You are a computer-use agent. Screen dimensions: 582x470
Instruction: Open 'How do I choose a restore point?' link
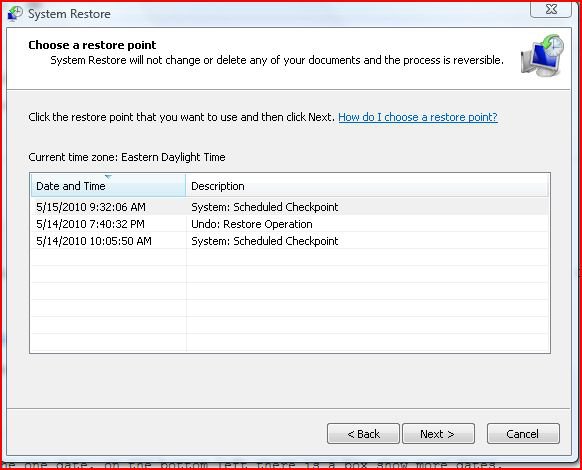click(418, 117)
